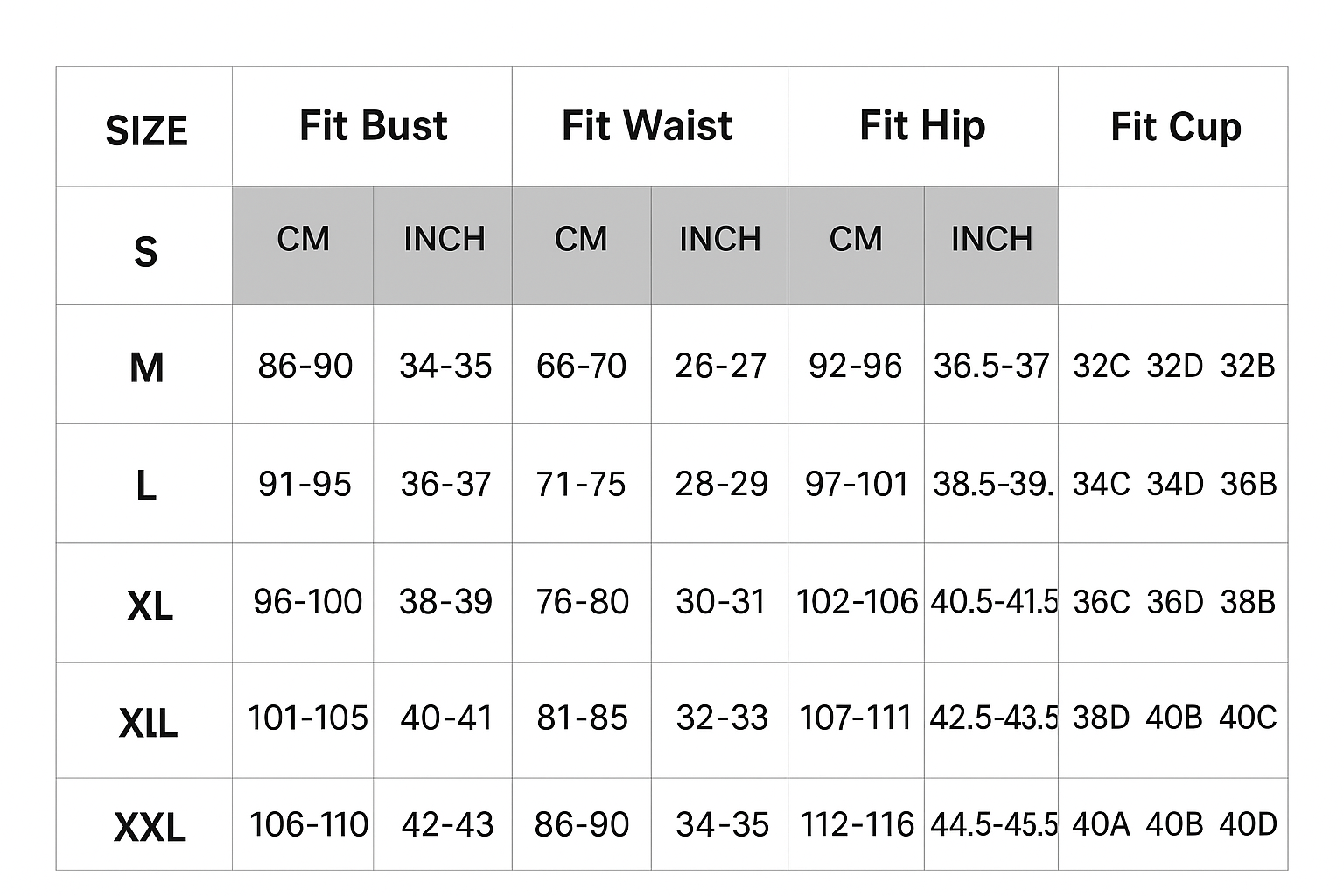Click the 36.5-37 hip inch cell
Screen dimensions: 1344x896
tap(991, 365)
